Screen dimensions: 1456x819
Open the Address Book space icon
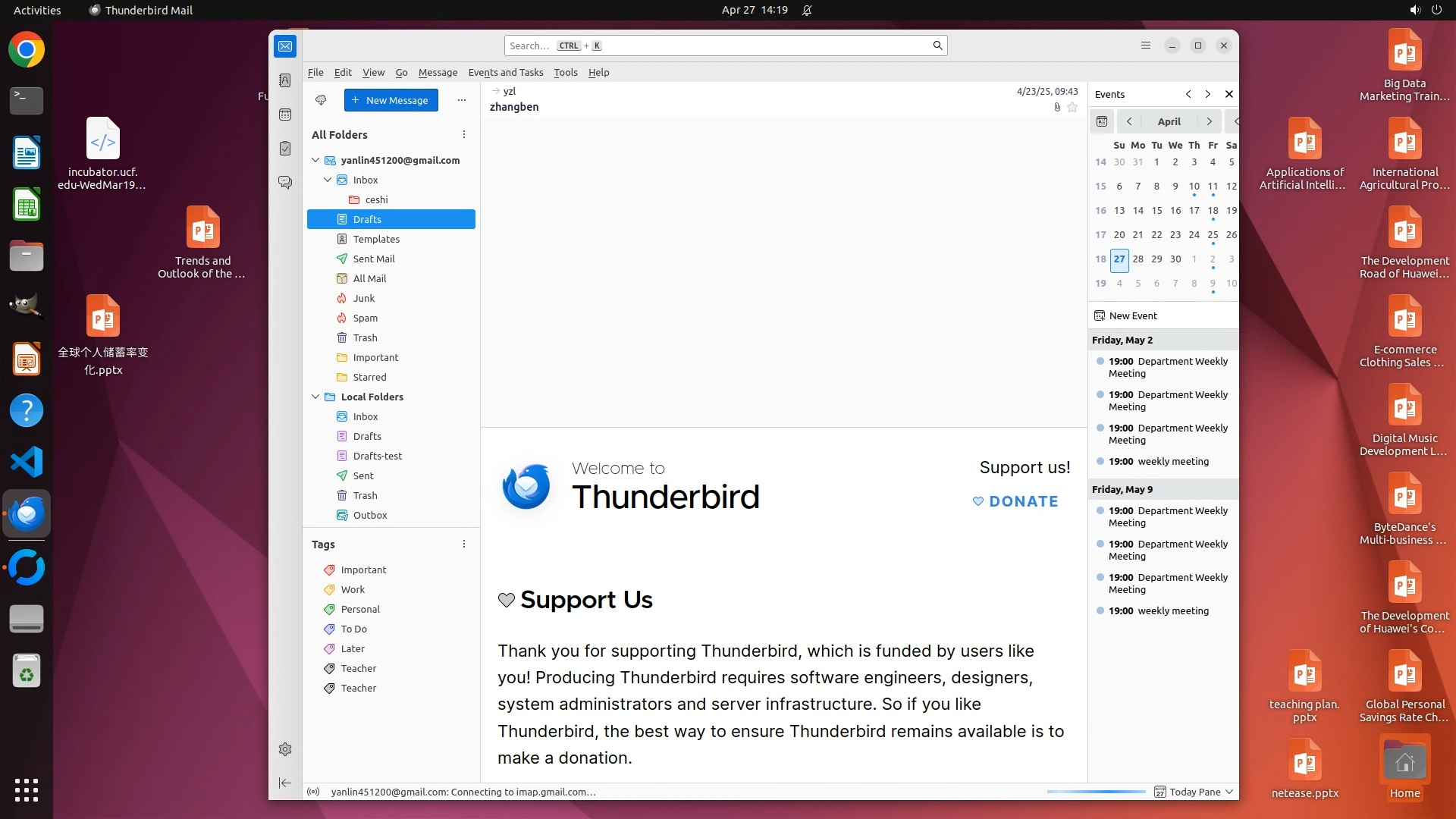[285, 80]
